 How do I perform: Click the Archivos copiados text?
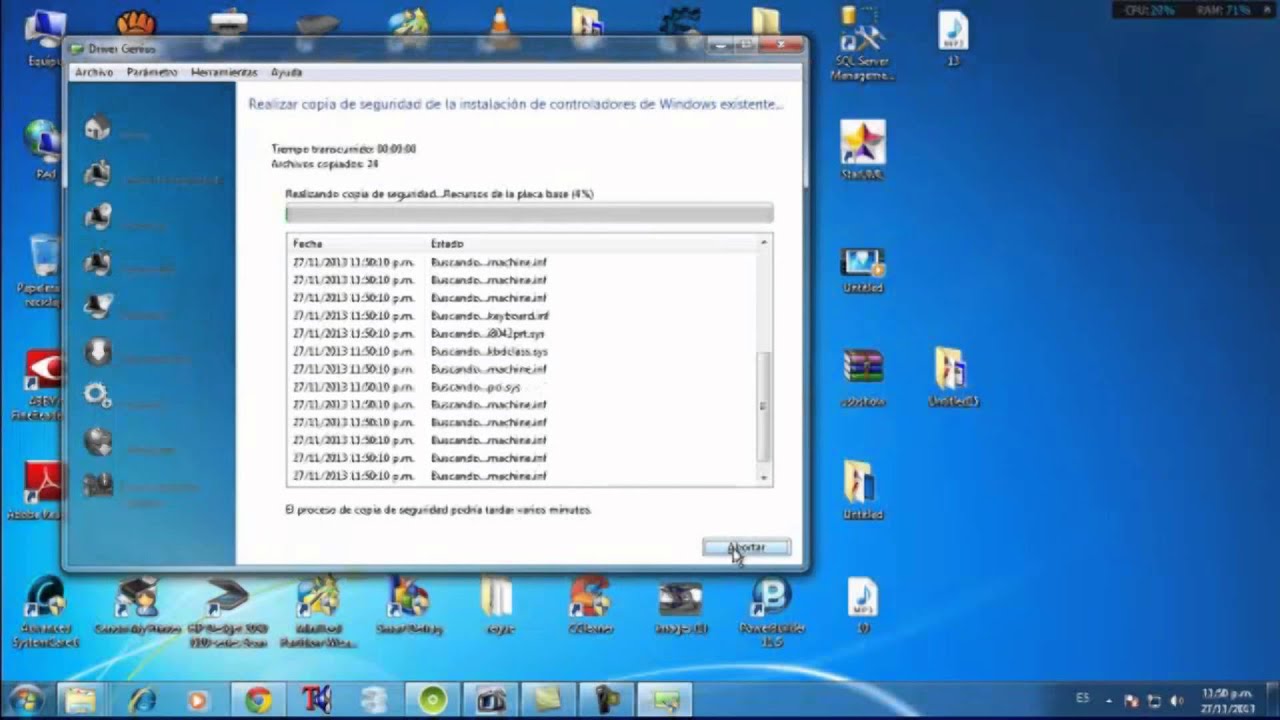point(325,163)
